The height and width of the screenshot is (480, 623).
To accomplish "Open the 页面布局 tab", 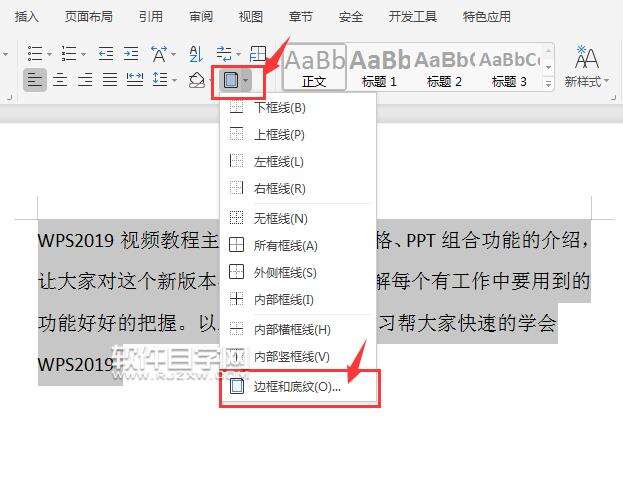I will (89, 17).
